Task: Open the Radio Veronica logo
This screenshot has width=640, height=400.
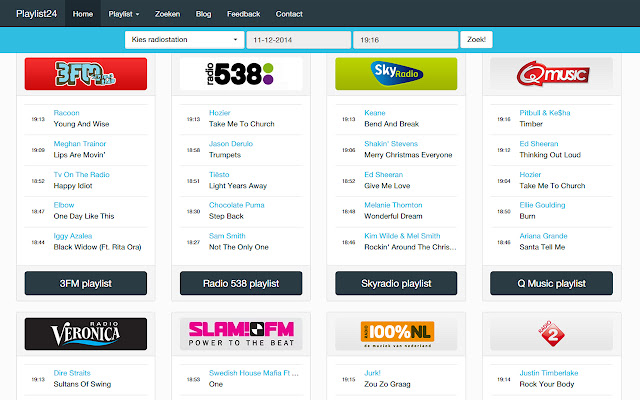Action: point(86,334)
